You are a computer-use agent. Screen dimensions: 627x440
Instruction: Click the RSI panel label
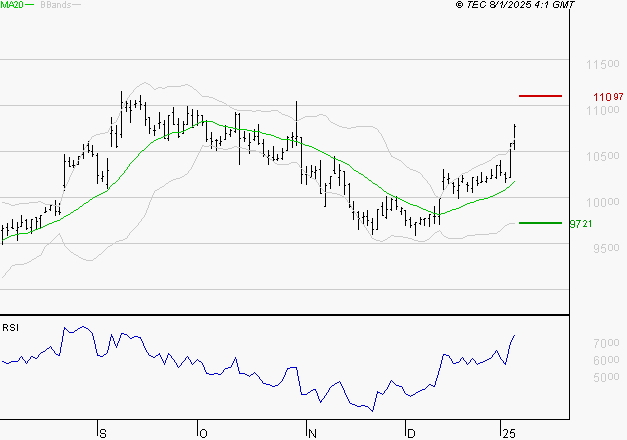(x=10, y=328)
